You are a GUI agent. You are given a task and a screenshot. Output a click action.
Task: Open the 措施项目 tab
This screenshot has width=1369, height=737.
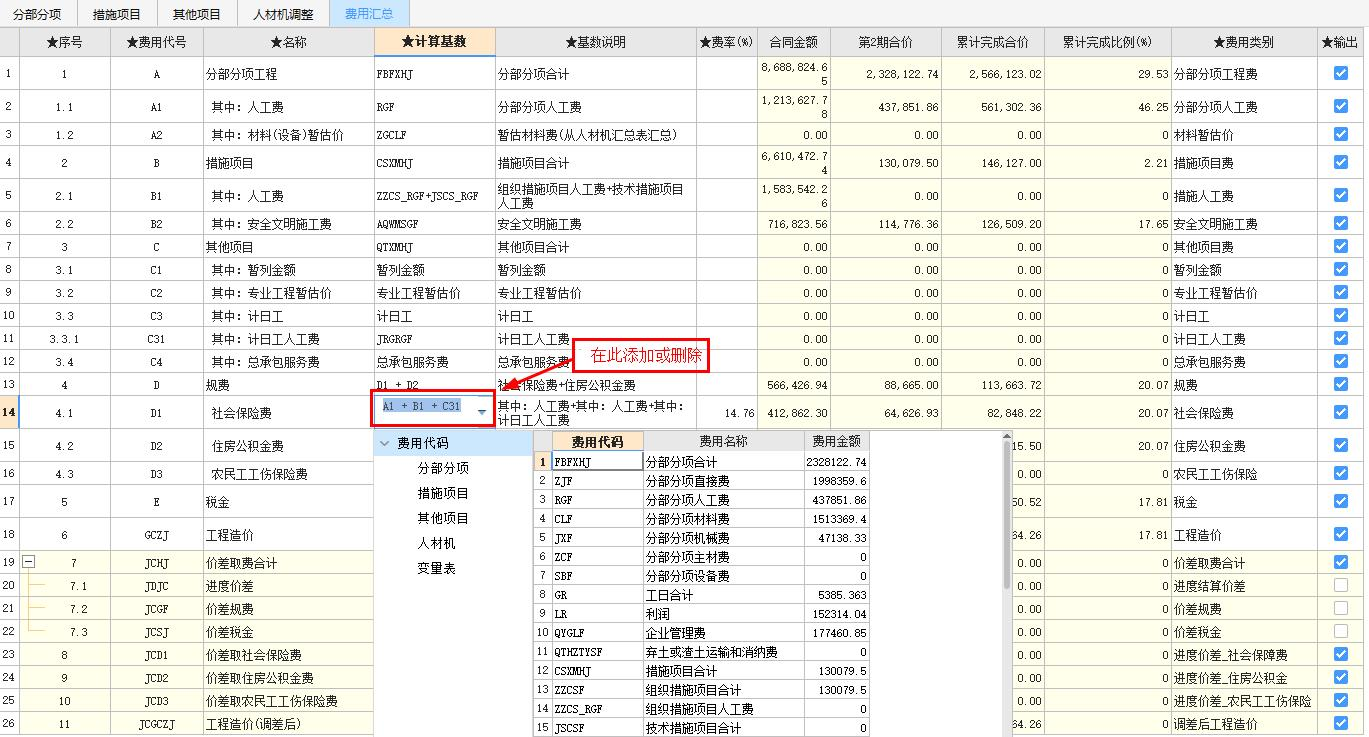click(117, 14)
